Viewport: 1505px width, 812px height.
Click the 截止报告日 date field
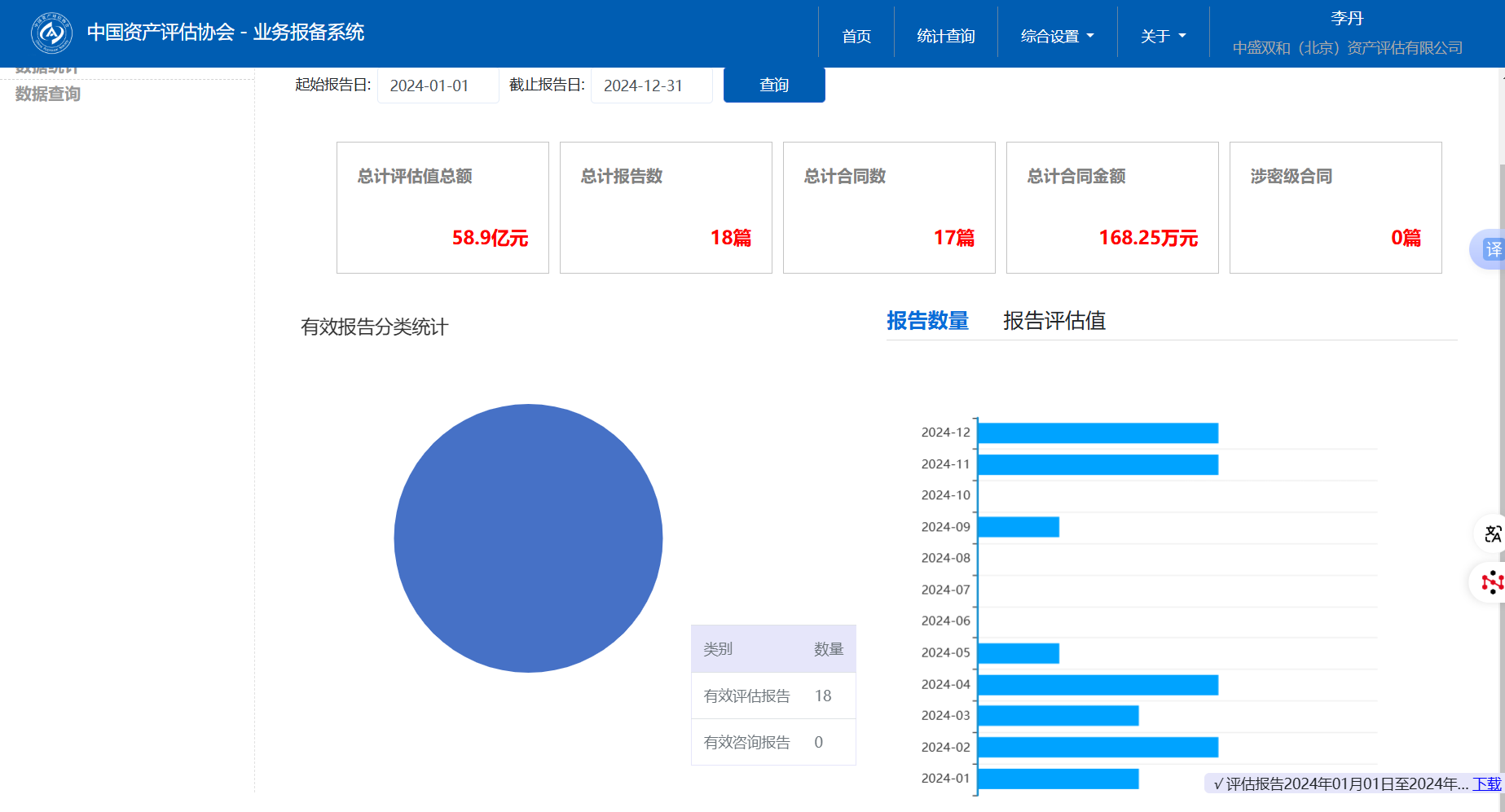[x=651, y=86]
